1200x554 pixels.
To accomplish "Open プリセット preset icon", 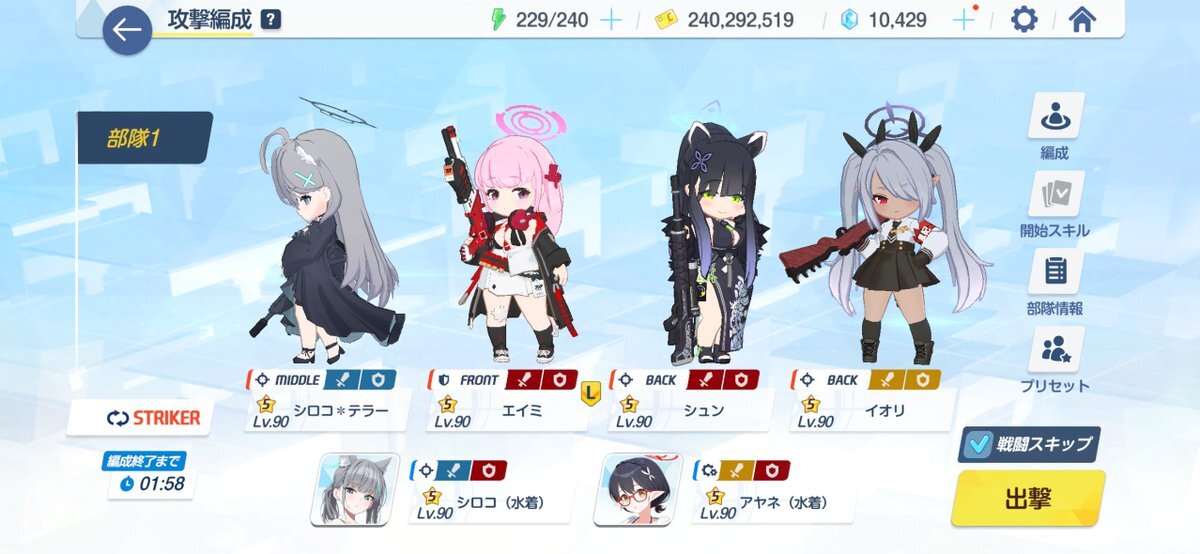I will click(x=1056, y=361).
